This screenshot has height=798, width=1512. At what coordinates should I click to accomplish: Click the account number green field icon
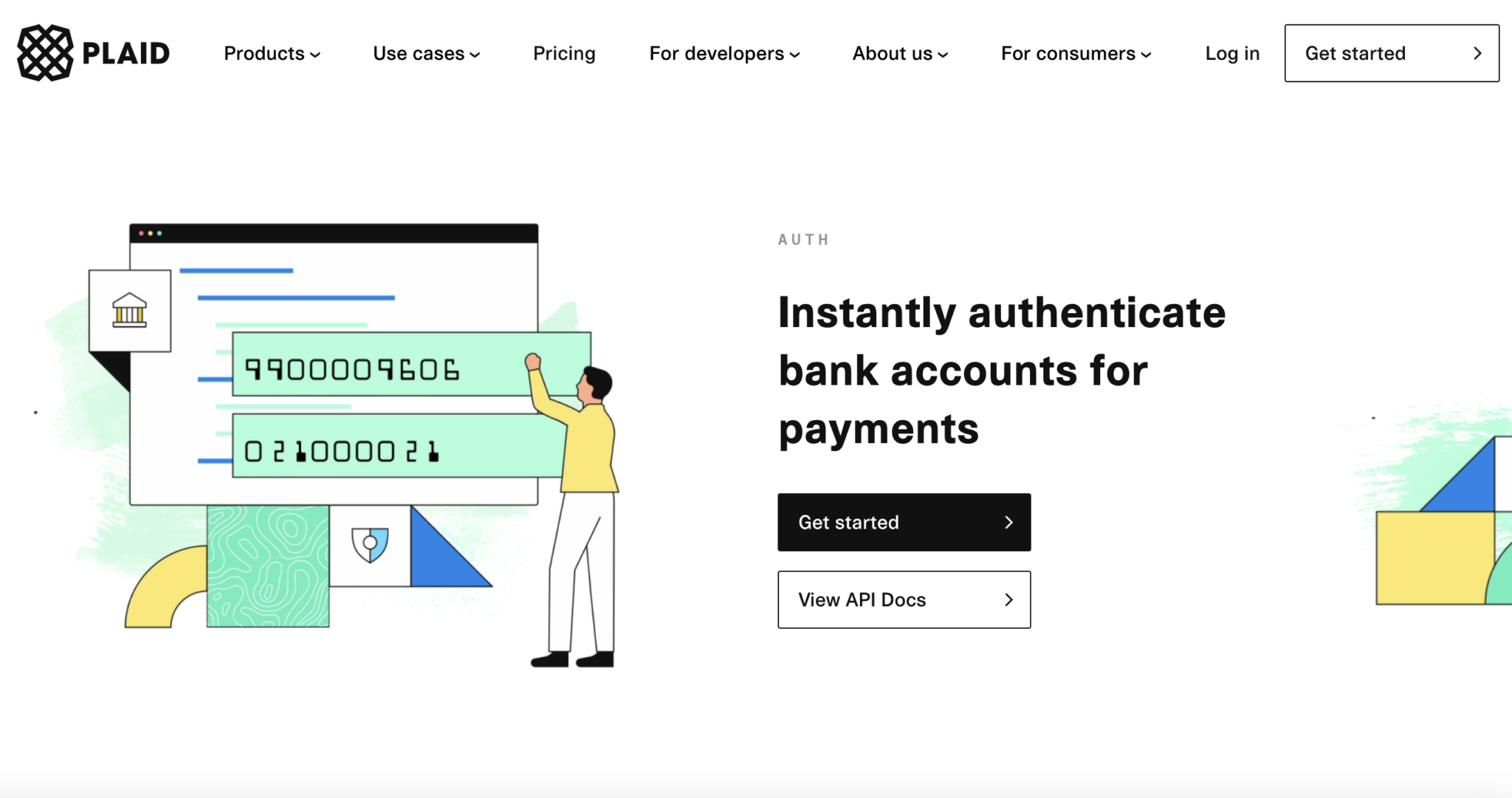(x=388, y=368)
